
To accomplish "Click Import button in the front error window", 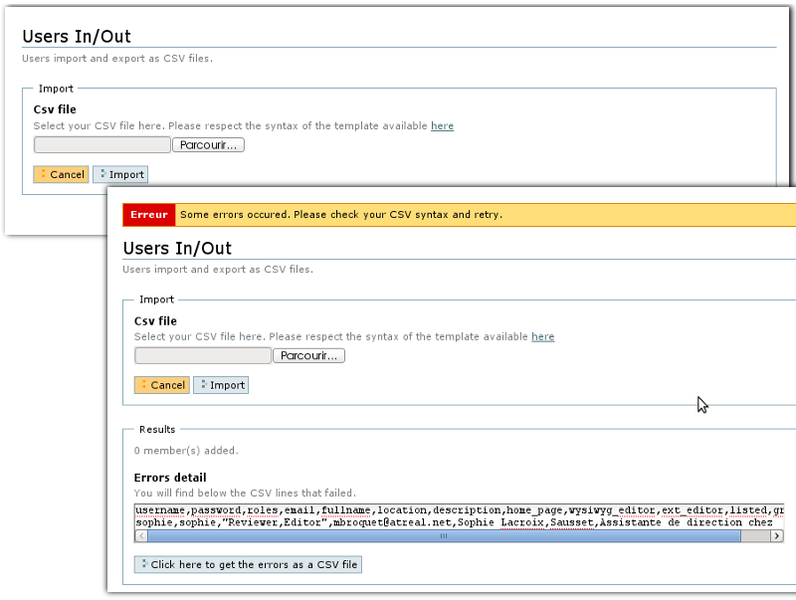I will pos(221,385).
